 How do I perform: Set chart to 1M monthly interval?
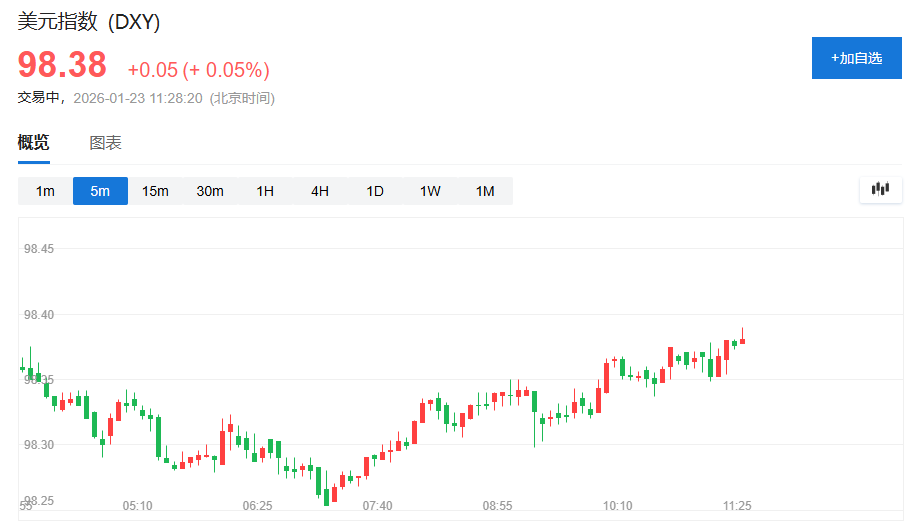pyautogui.click(x=485, y=191)
